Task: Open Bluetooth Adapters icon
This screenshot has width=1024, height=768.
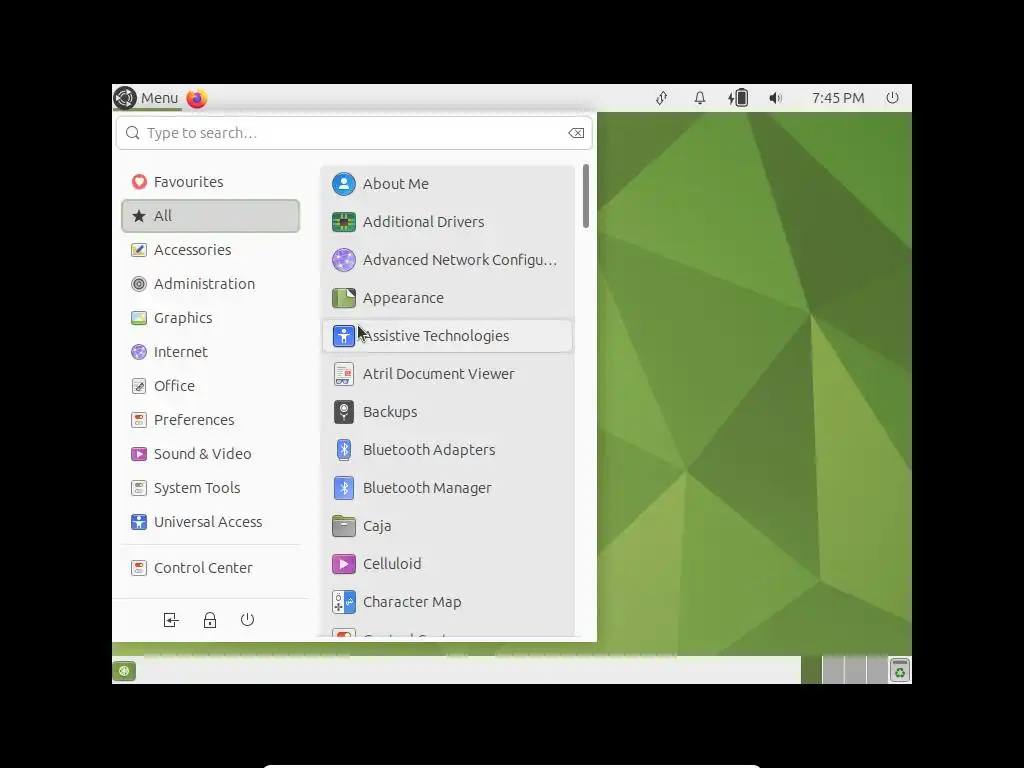Action: coord(344,450)
